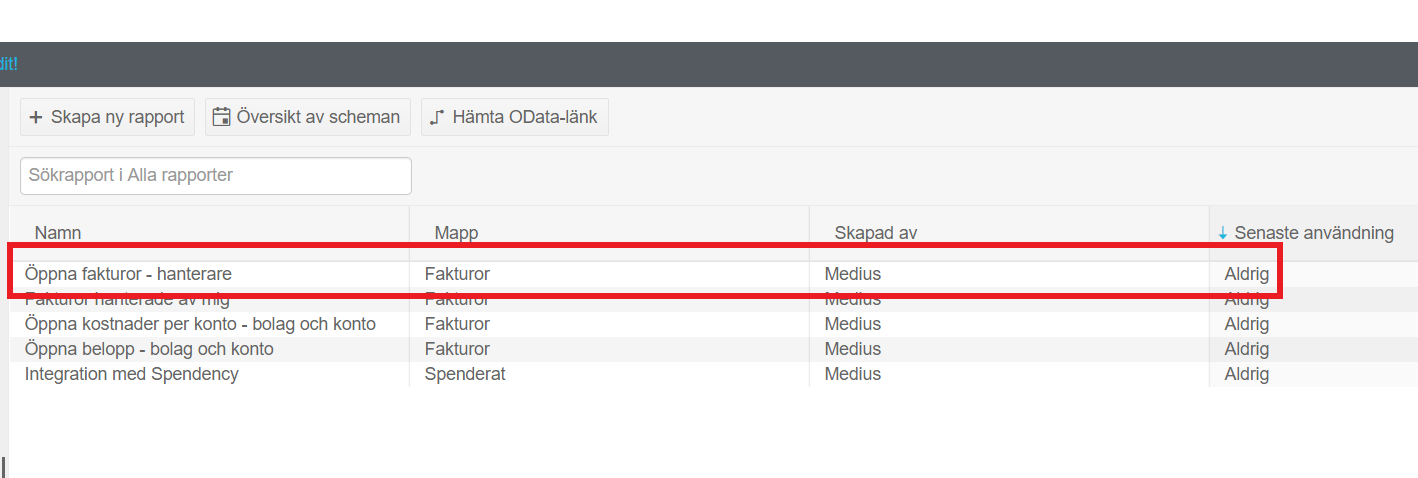This screenshot has width=1418, height=478.
Task: Open Integration med Spendency report
Action: [131, 374]
